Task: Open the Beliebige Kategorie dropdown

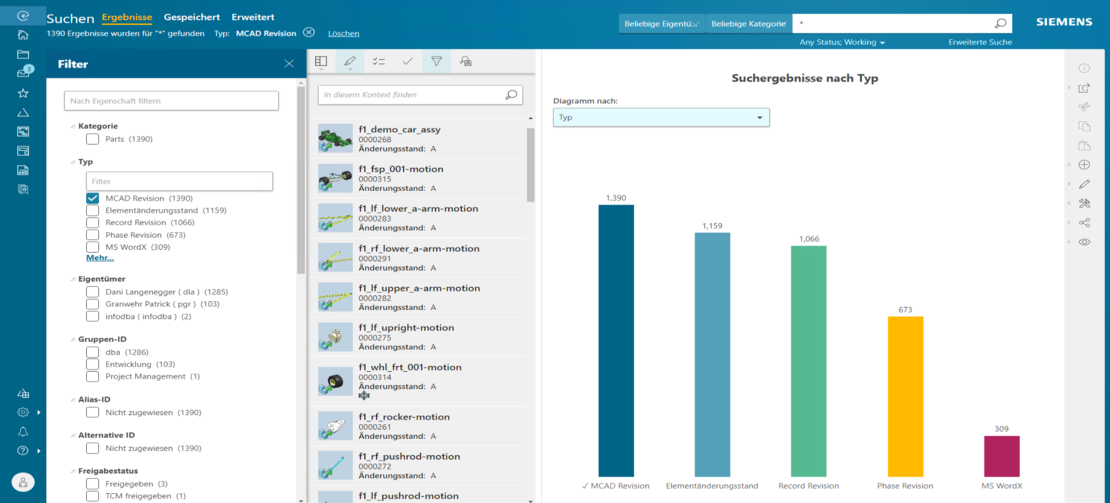Action: [x=748, y=23]
